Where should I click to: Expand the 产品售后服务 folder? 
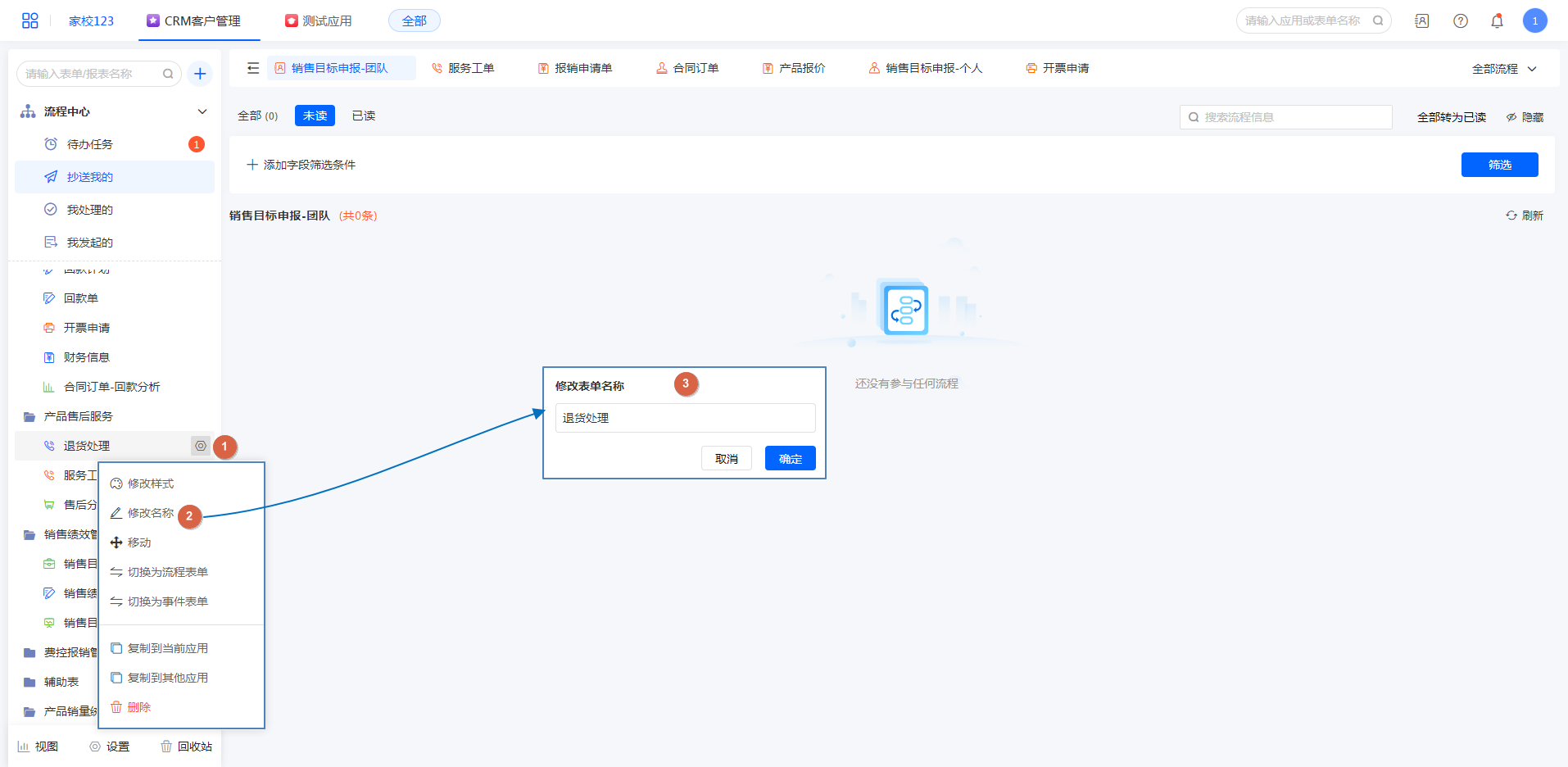pyautogui.click(x=78, y=416)
